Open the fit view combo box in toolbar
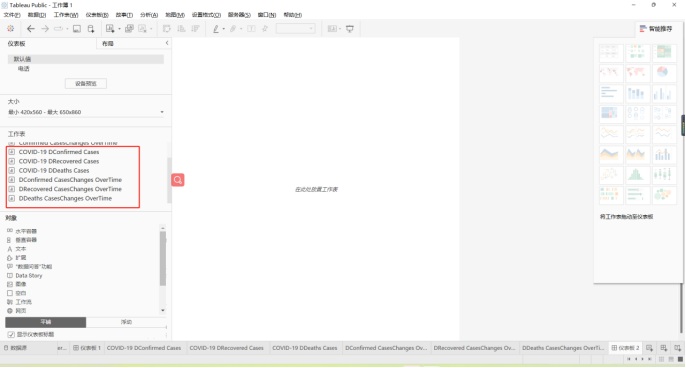 pos(295,29)
